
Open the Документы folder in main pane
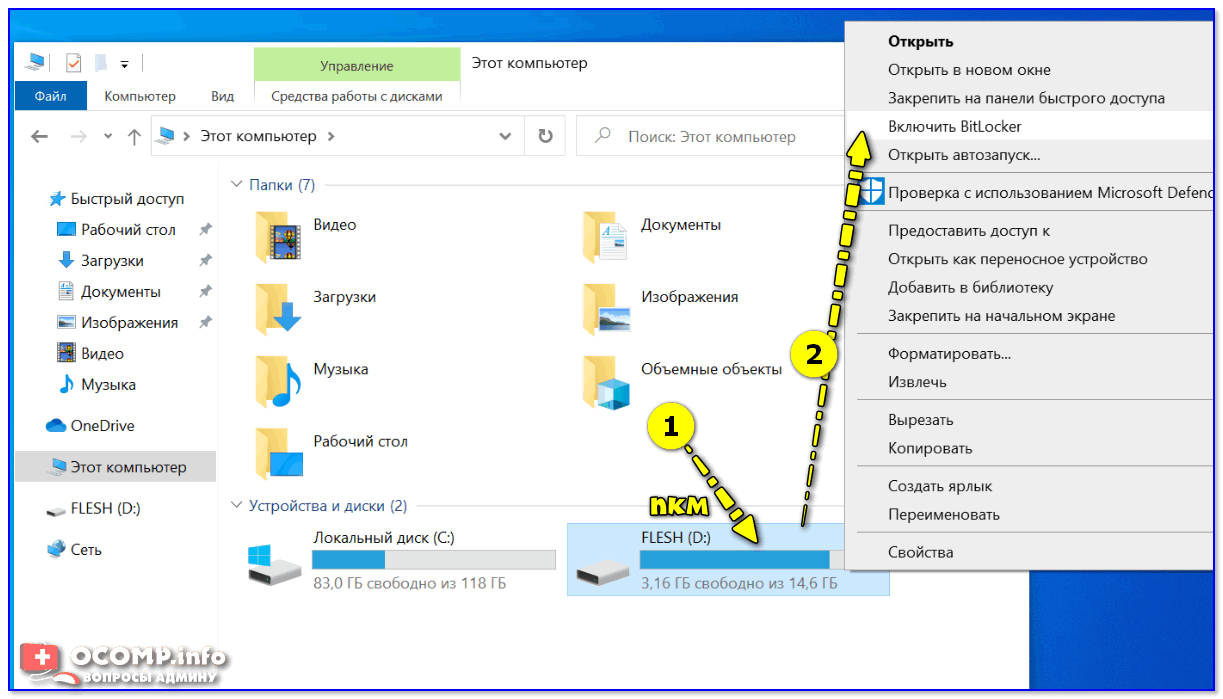tap(606, 236)
